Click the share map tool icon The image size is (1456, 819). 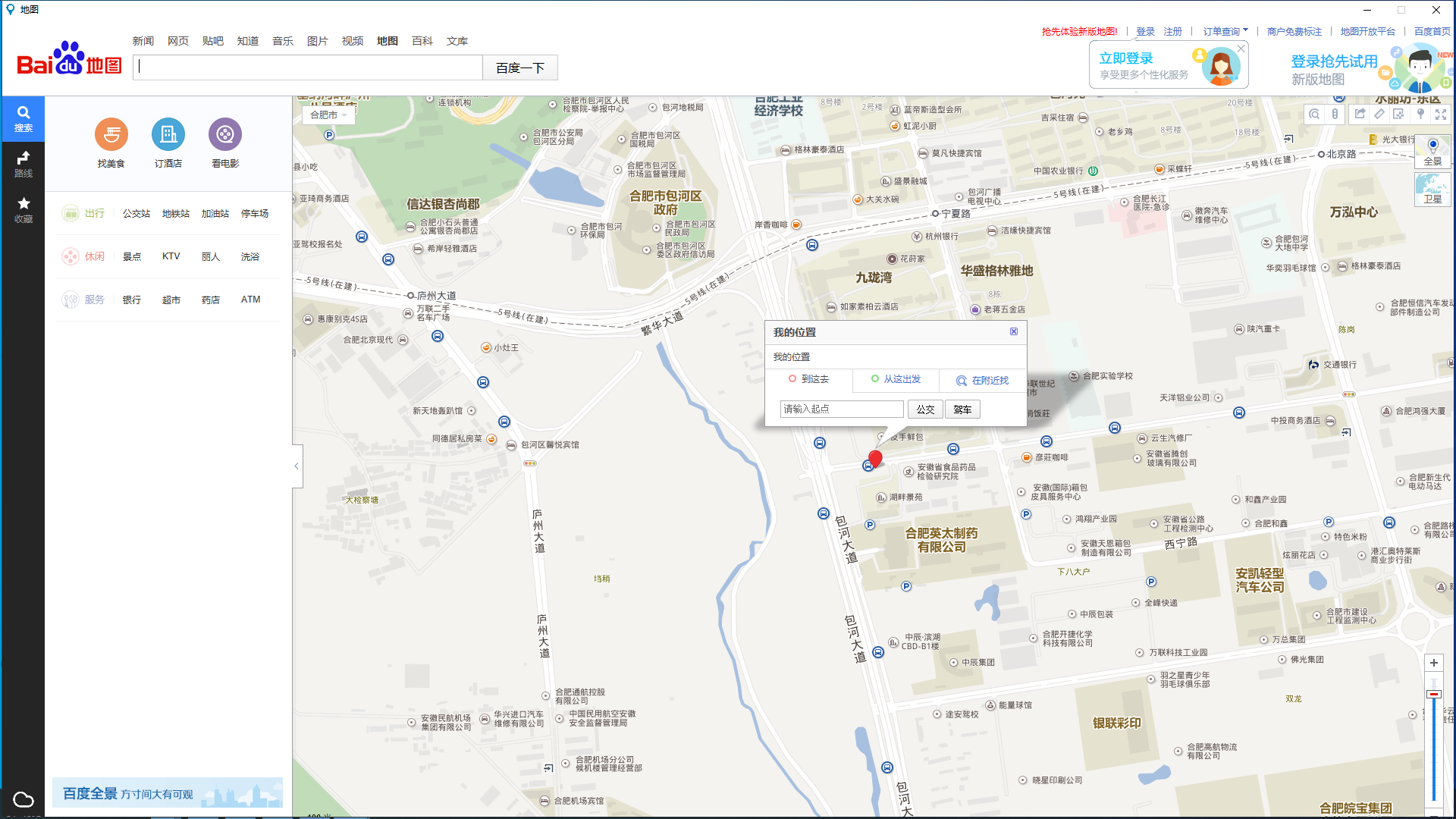coord(1360,114)
